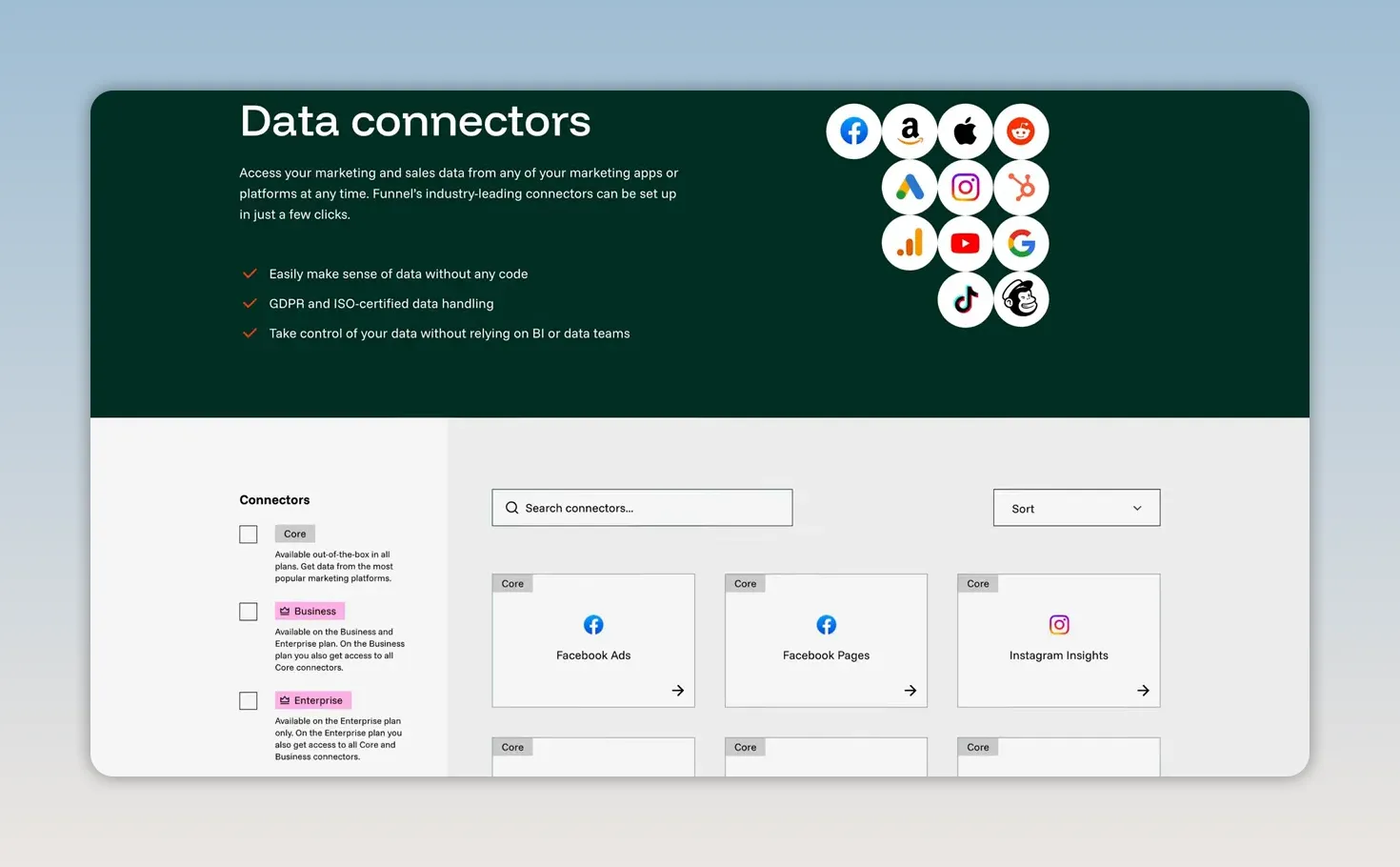This screenshot has height=867, width=1400.
Task: Click the arrow on the Instagram Insights card
Action: tap(1143, 691)
